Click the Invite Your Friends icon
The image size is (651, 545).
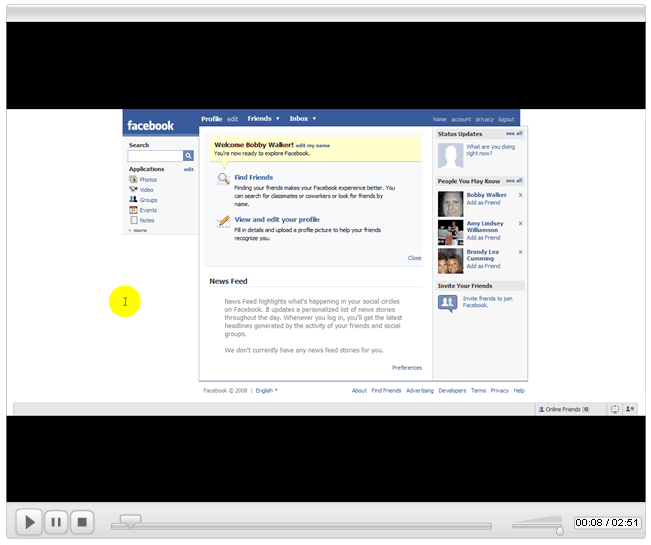point(448,303)
